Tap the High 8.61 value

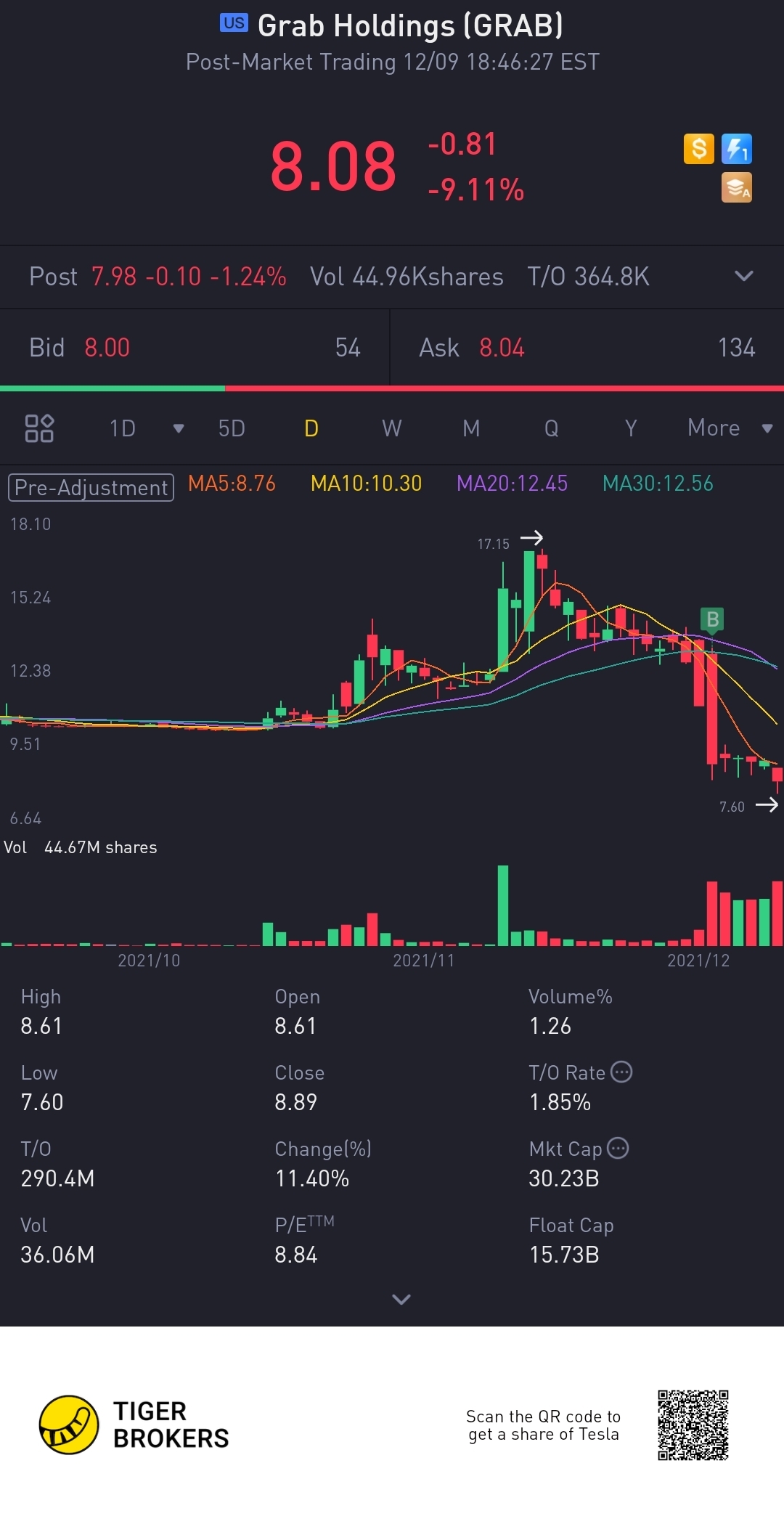[x=41, y=1026]
